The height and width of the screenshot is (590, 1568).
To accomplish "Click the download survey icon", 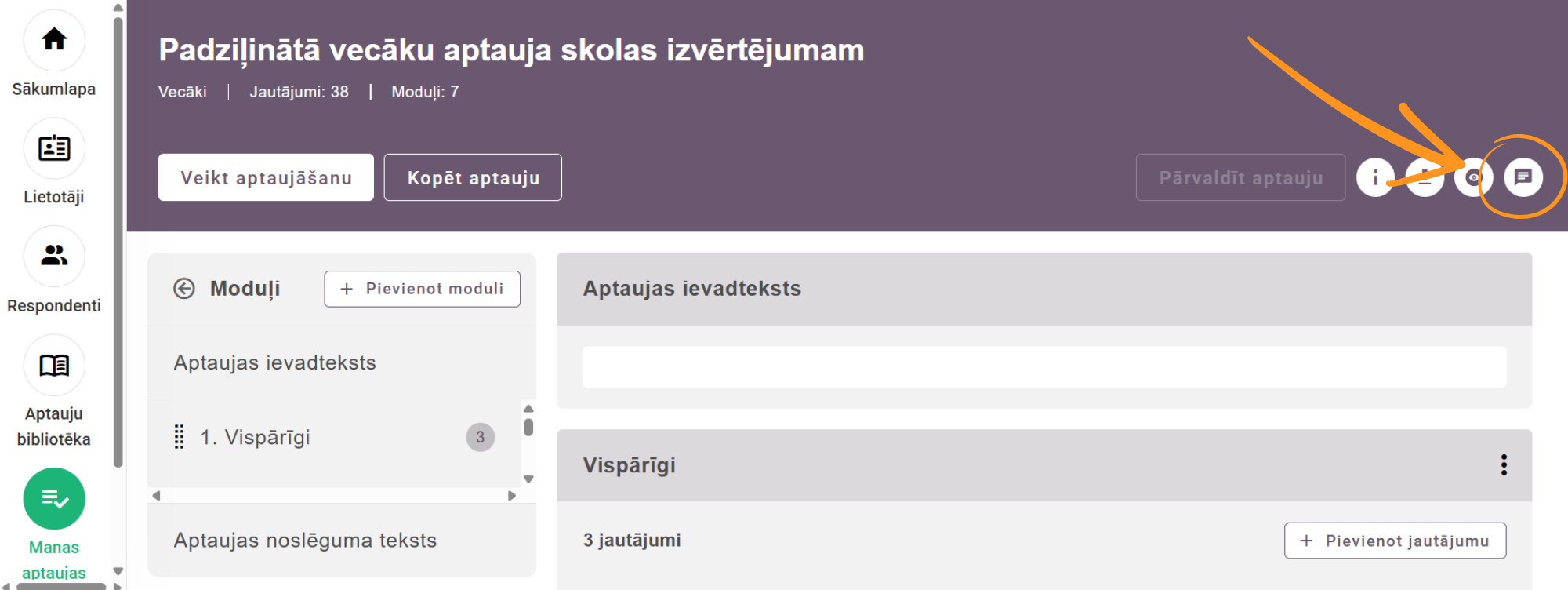I will click(1425, 177).
